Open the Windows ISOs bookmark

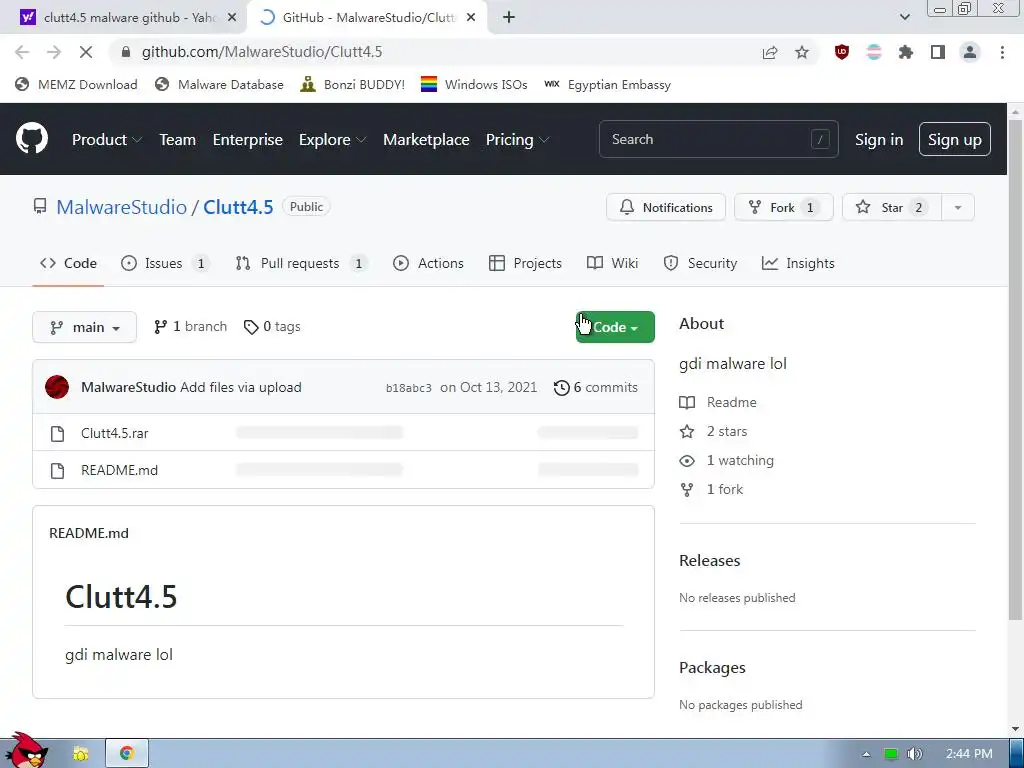[474, 84]
